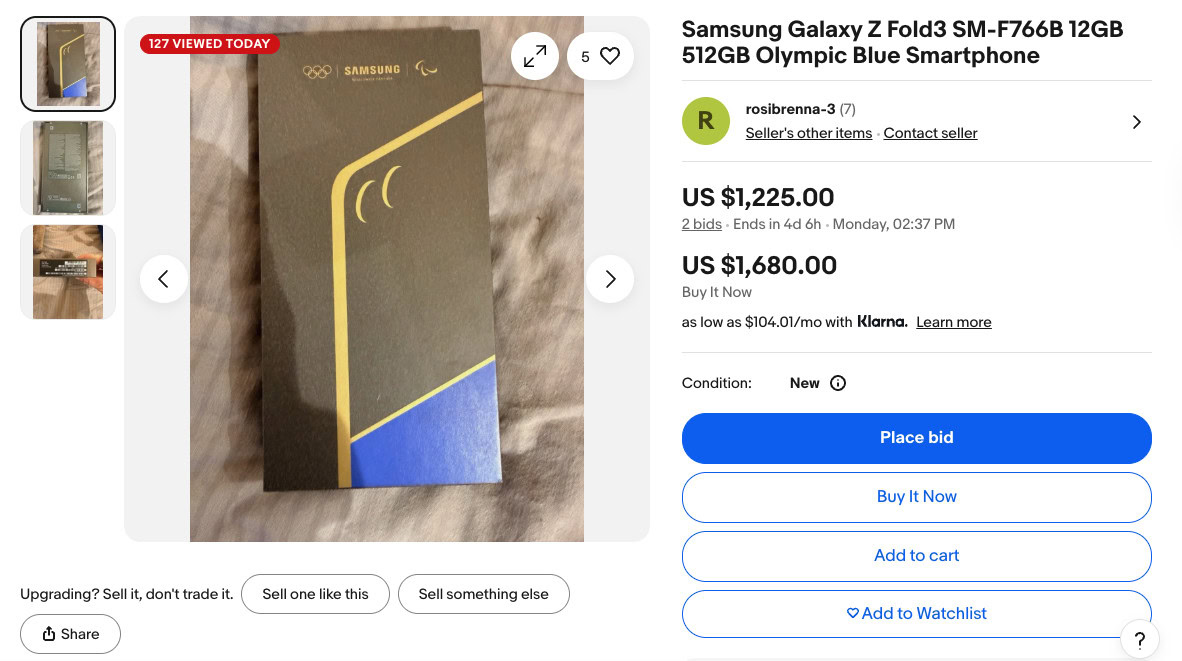Click Sell one like this
Screen dimensions: 1182x661
(315, 594)
